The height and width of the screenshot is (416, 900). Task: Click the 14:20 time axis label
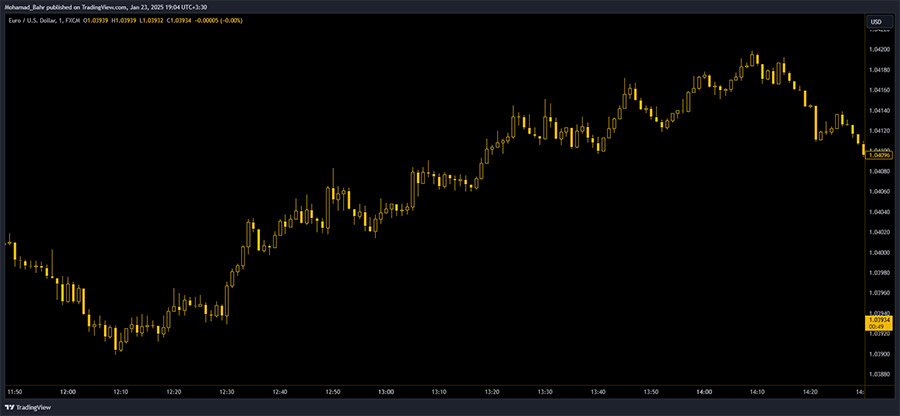808,391
